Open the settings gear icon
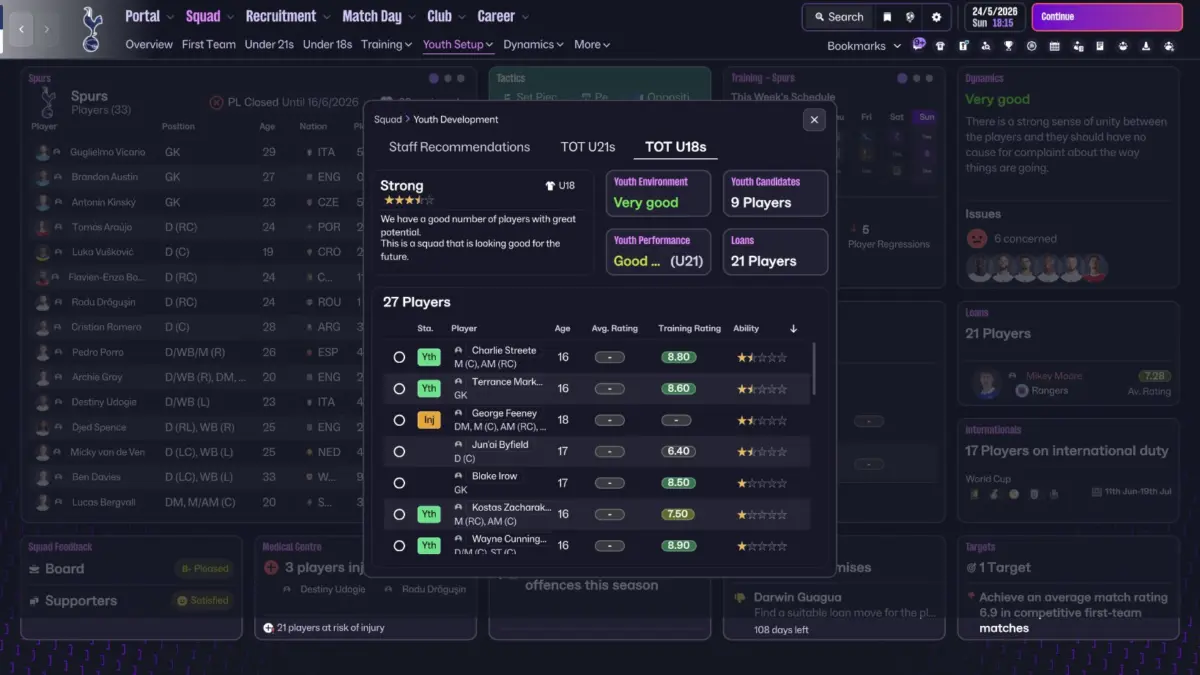 [936, 17]
